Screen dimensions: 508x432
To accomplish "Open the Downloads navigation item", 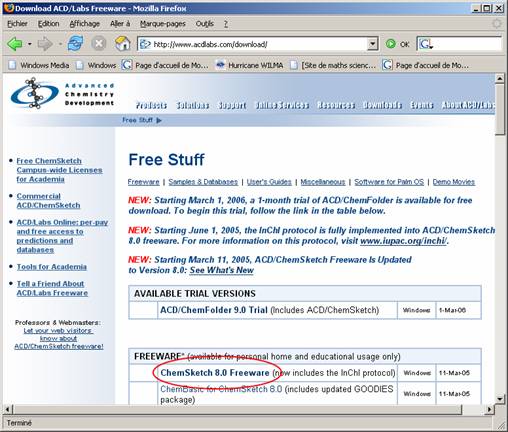I will click(x=382, y=105).
